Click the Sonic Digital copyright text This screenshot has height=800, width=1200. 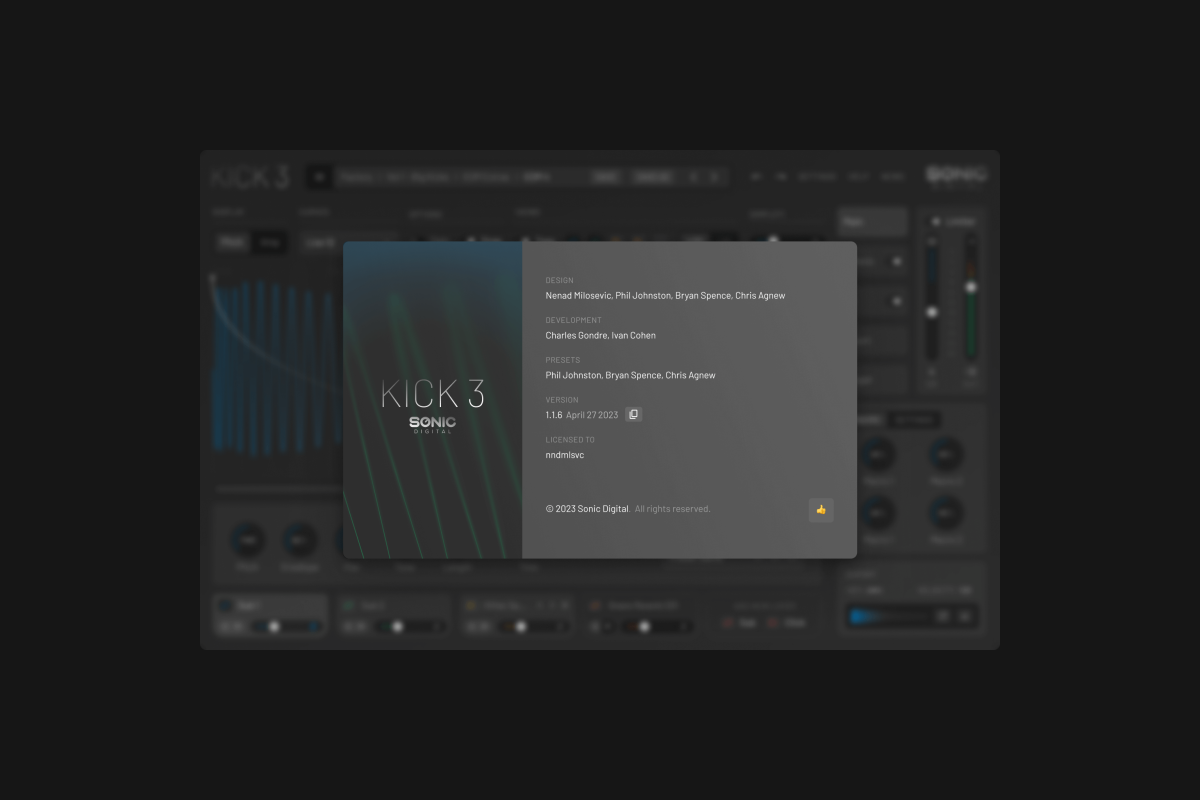coord(587,509)
